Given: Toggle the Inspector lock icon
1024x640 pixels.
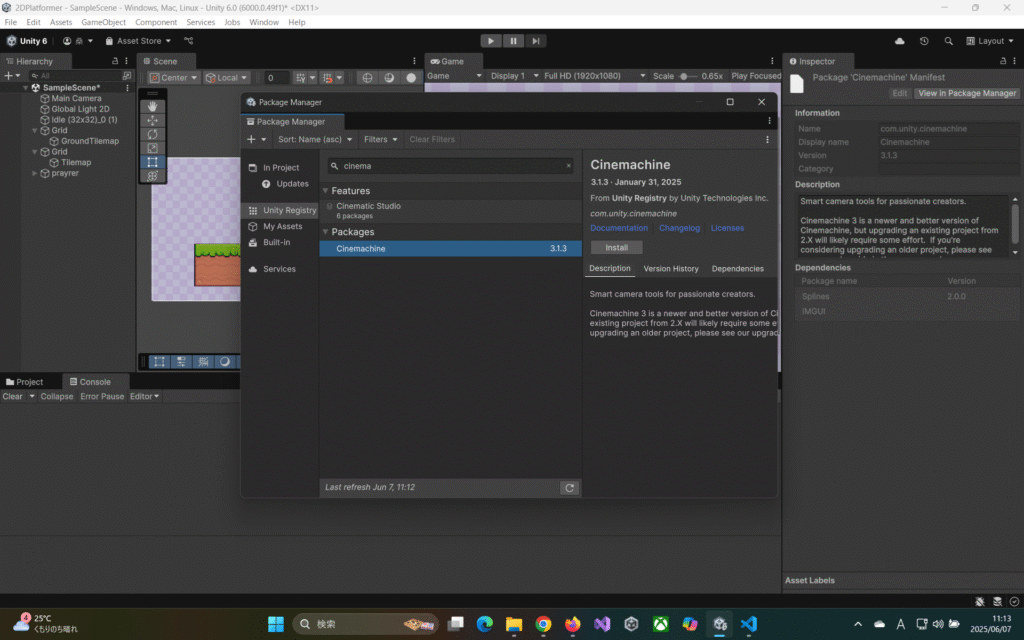Looking at the screenshot, I should coord(1003,61).
